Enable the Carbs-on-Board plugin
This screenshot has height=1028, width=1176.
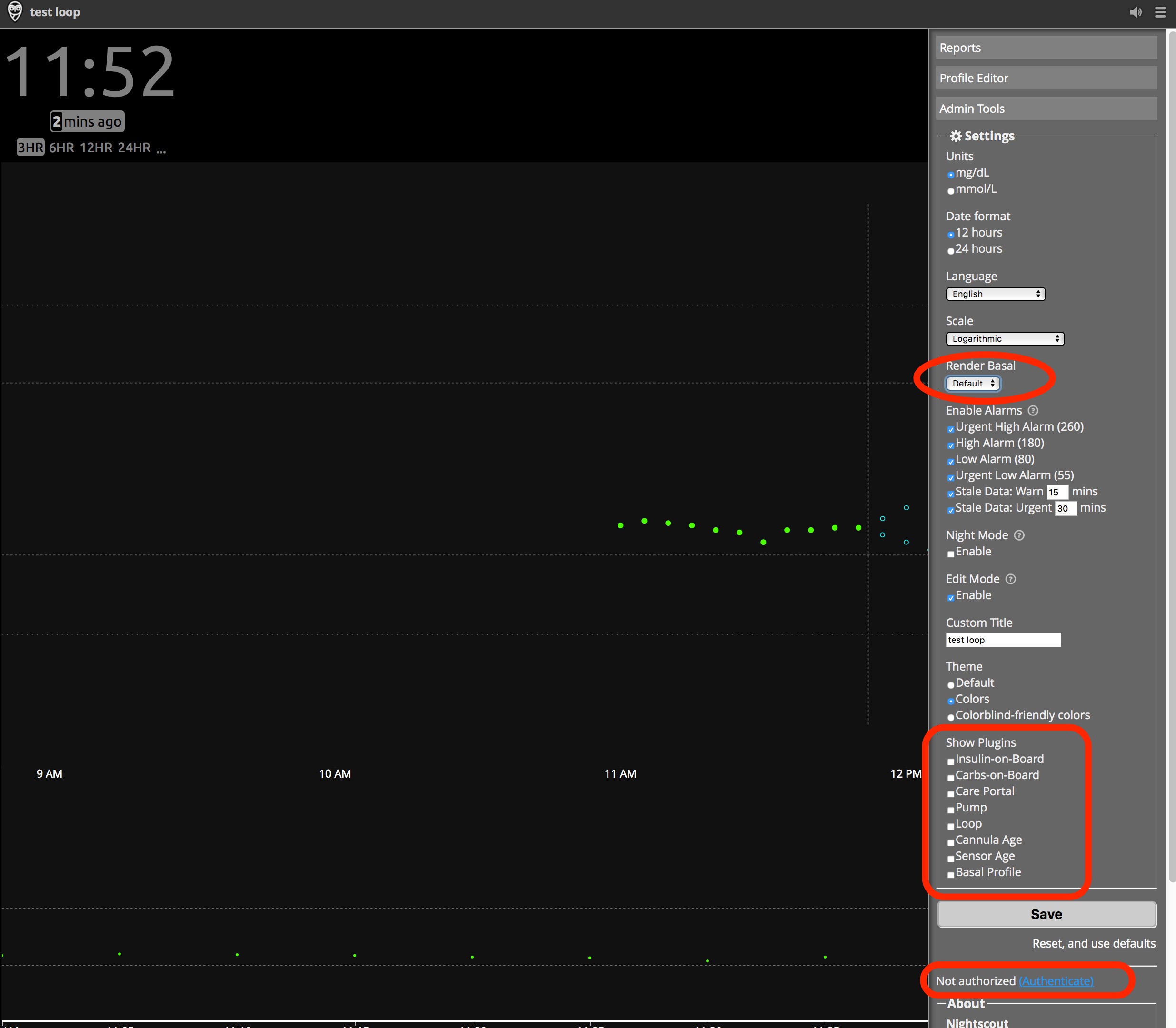coord(951,777)
